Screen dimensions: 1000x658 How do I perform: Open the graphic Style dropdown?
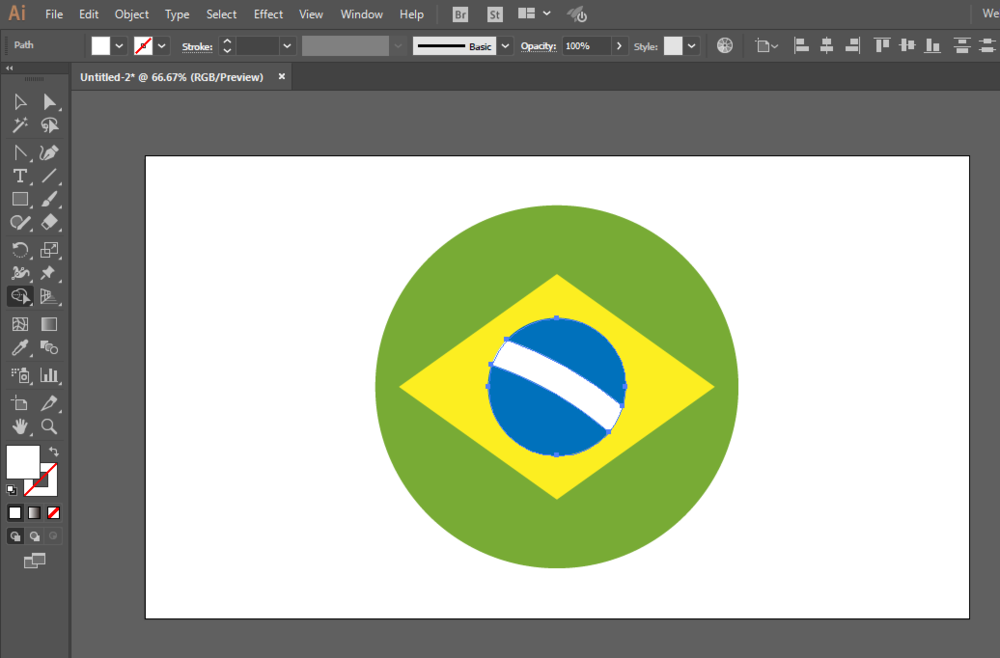coord(691,46)
